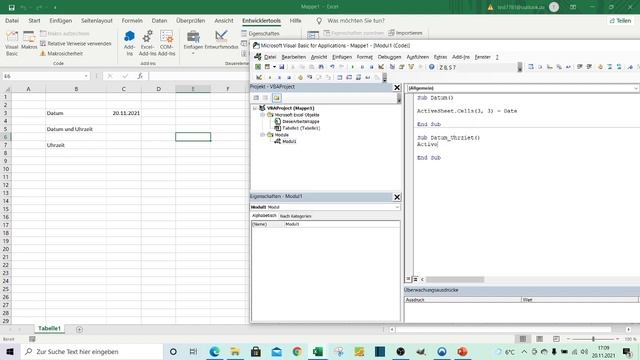640x360 pixels.
Task: Select Tabelle1 sheet tab
Action: (x=49, y=328)
